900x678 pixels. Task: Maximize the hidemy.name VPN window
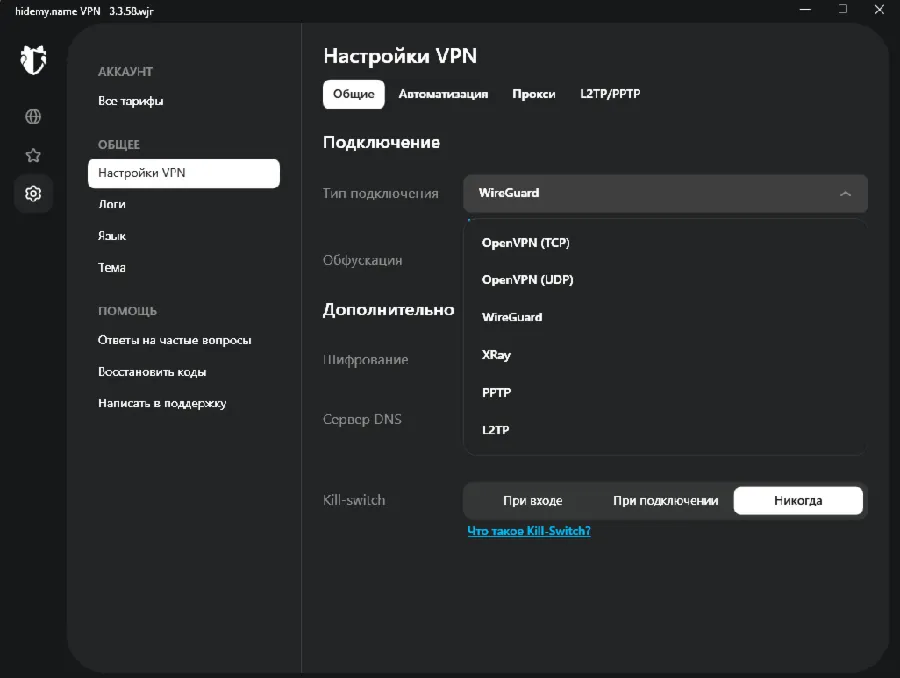(x=843, y=10)
